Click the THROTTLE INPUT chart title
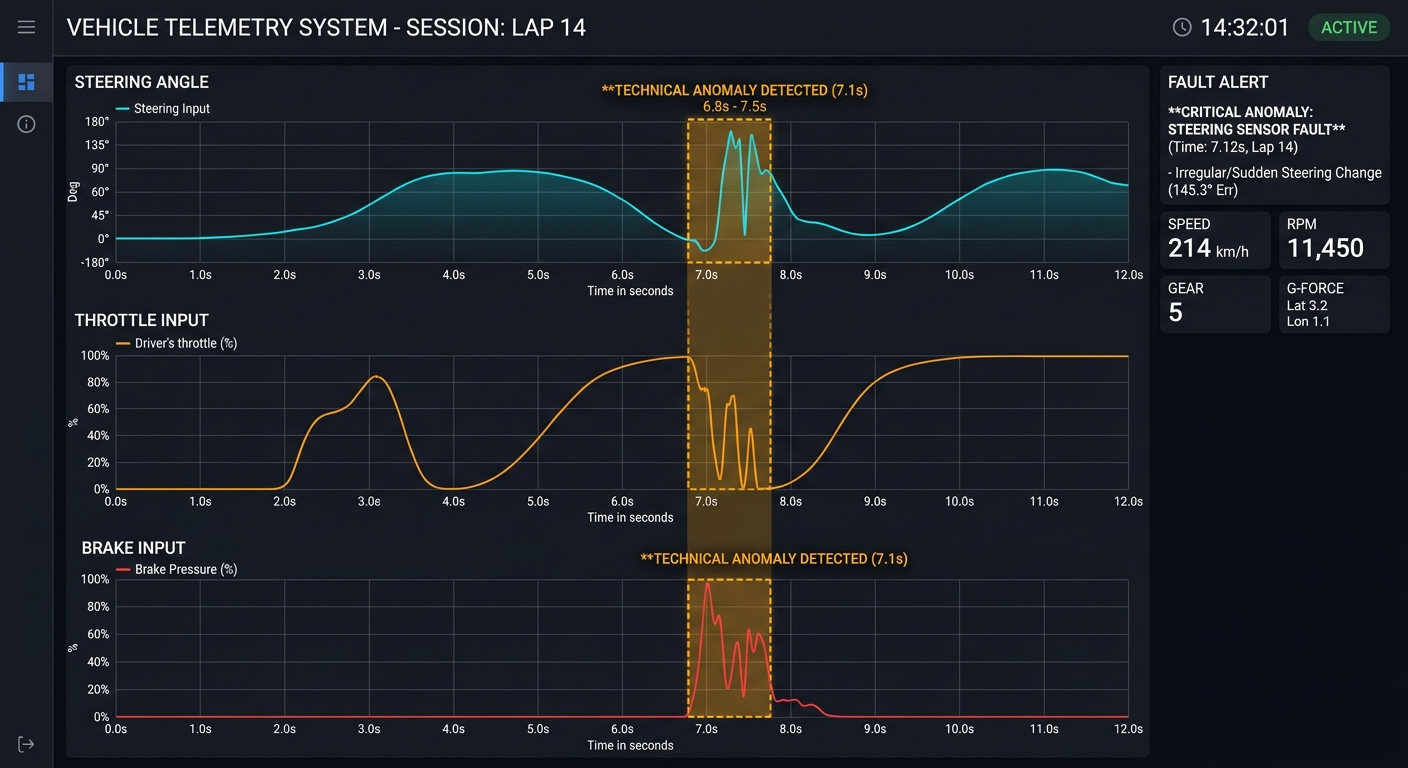 (x=141, y=320)
